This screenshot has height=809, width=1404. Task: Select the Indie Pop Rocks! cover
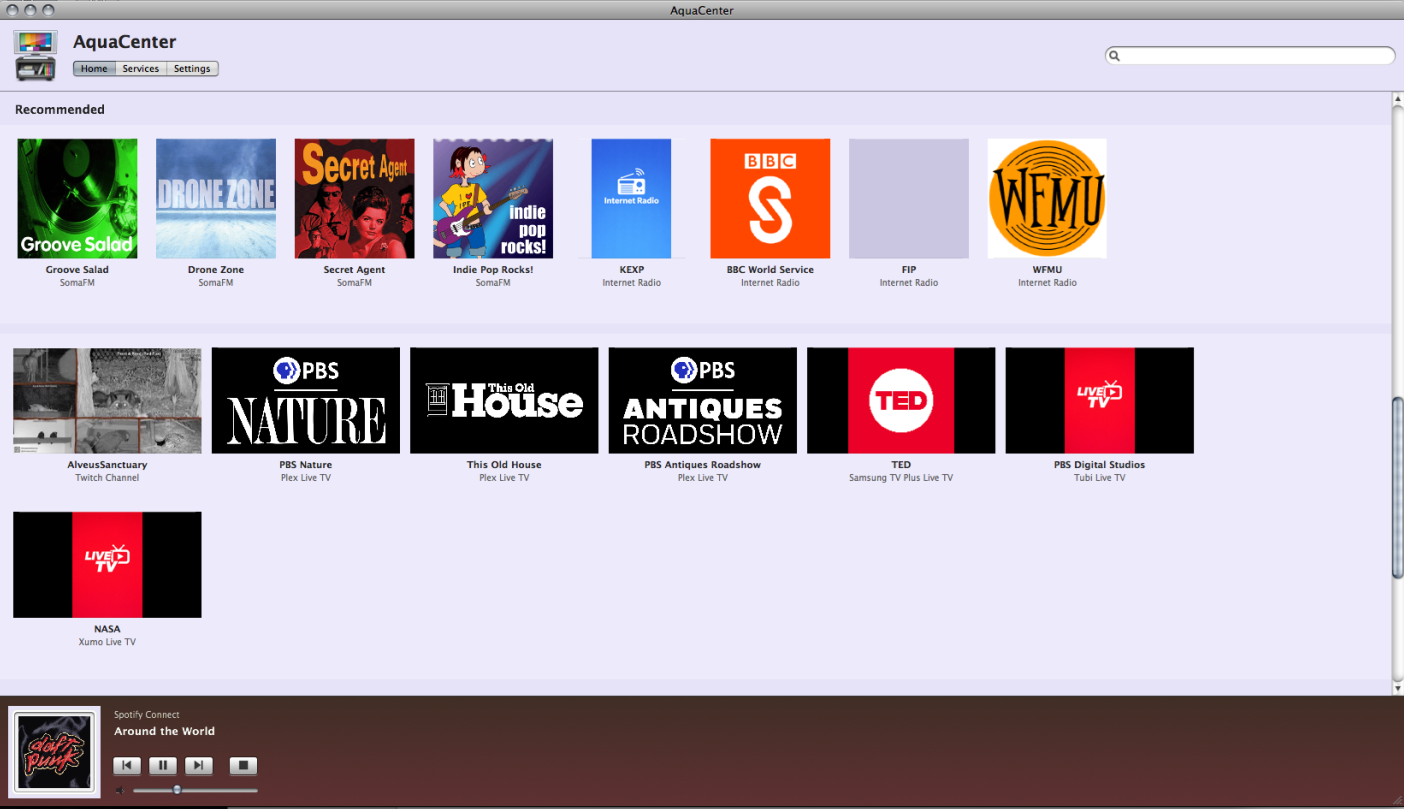[493, 199]
